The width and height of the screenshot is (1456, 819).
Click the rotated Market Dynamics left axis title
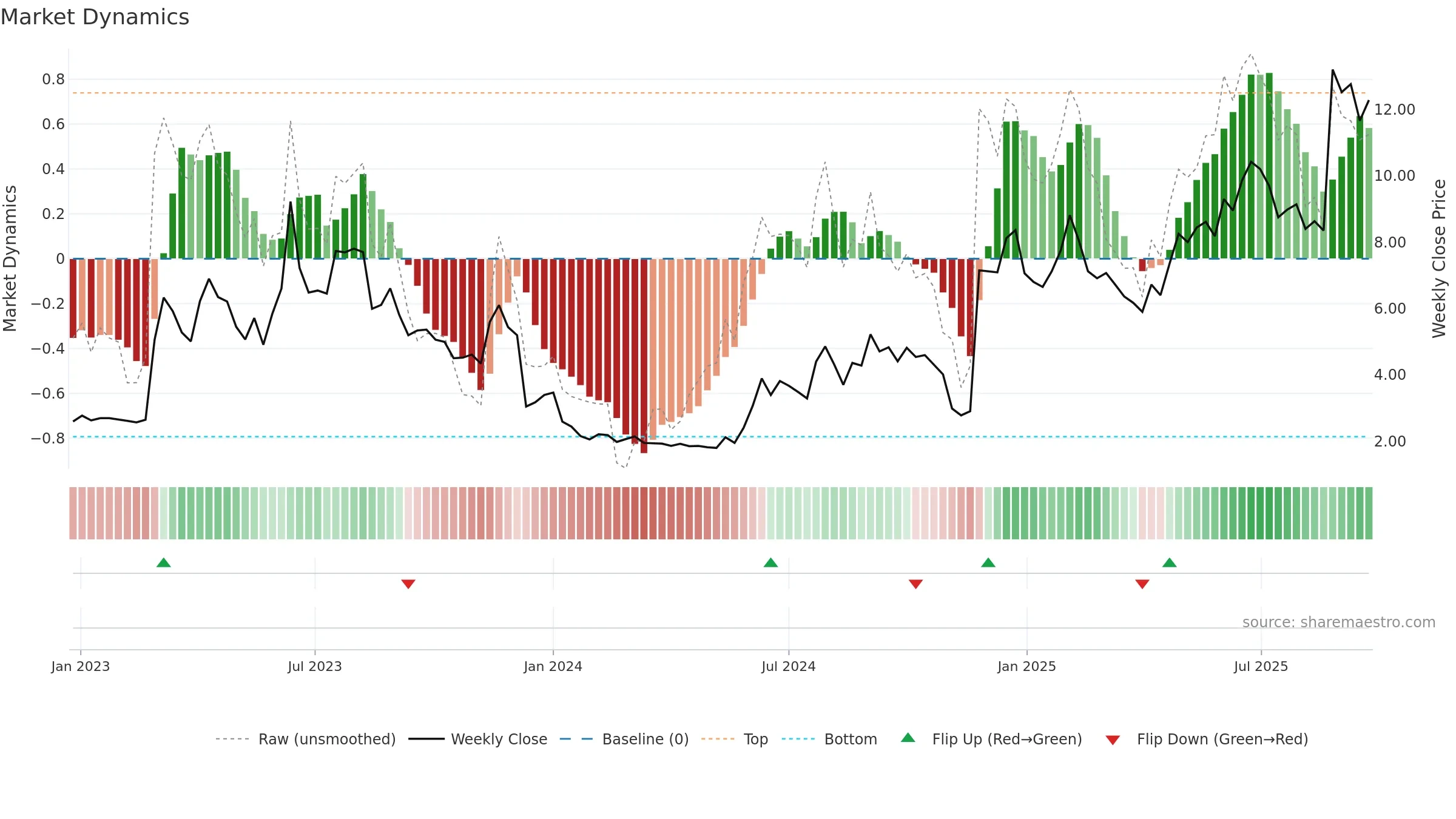pyautogui.click(x=10, y=258)
